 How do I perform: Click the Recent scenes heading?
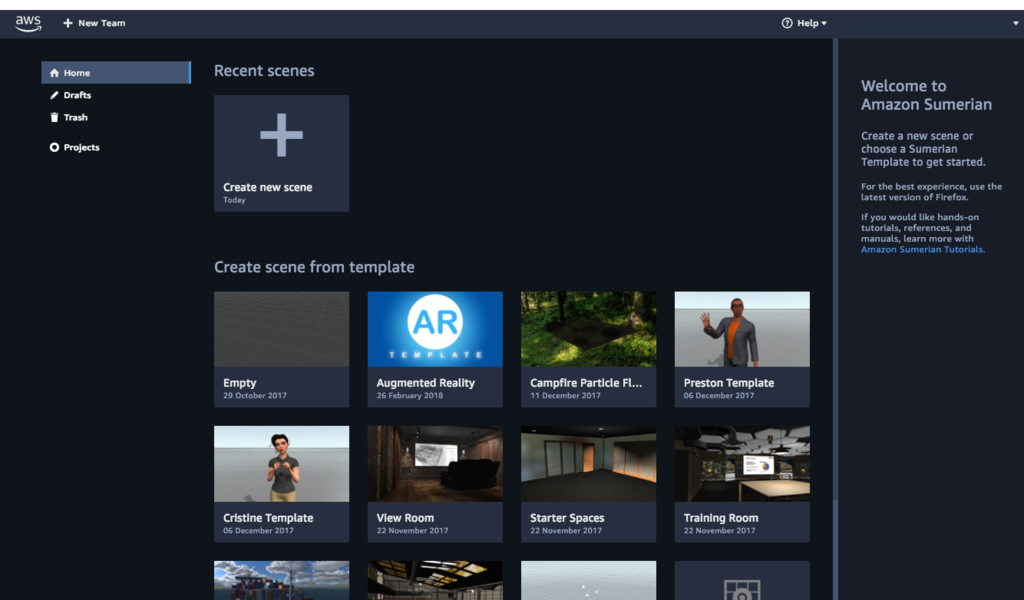point(264,71)
